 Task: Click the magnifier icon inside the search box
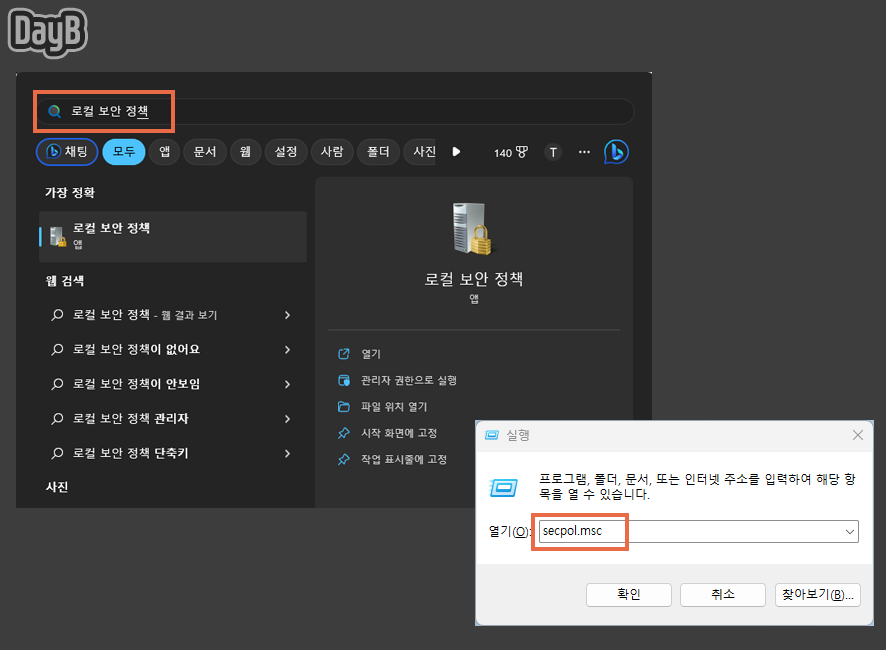[54, 110]
